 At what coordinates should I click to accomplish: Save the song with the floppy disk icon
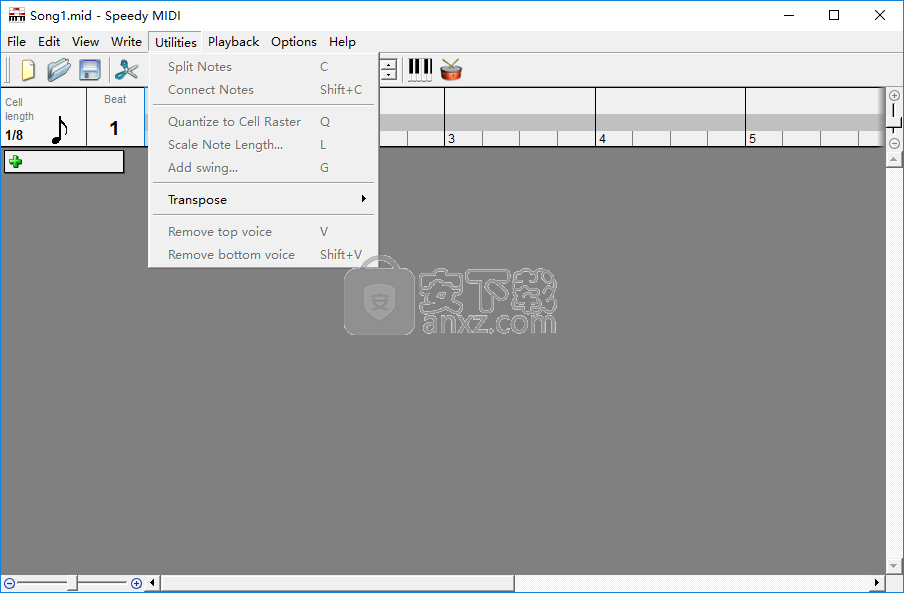click(90, 70)
